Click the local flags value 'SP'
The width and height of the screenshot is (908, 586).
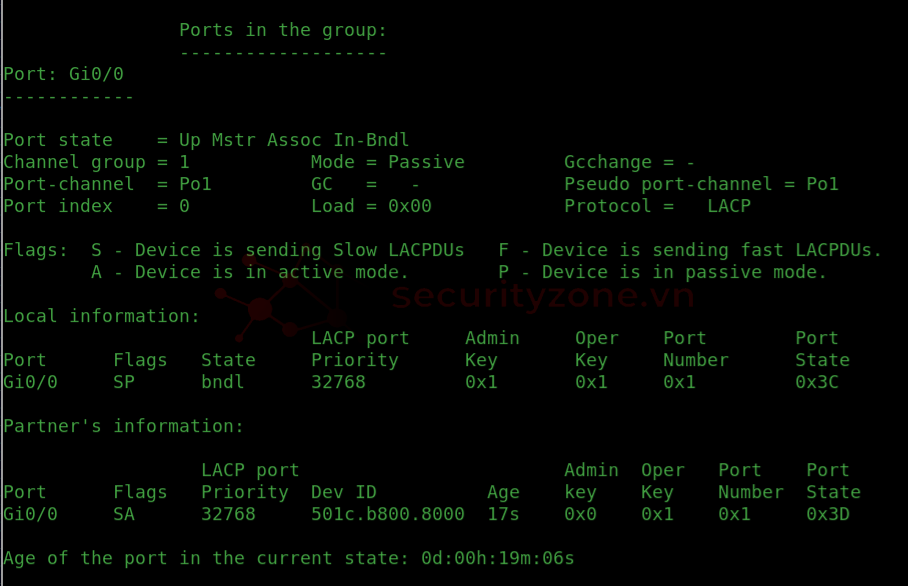(x=124, y=382)
